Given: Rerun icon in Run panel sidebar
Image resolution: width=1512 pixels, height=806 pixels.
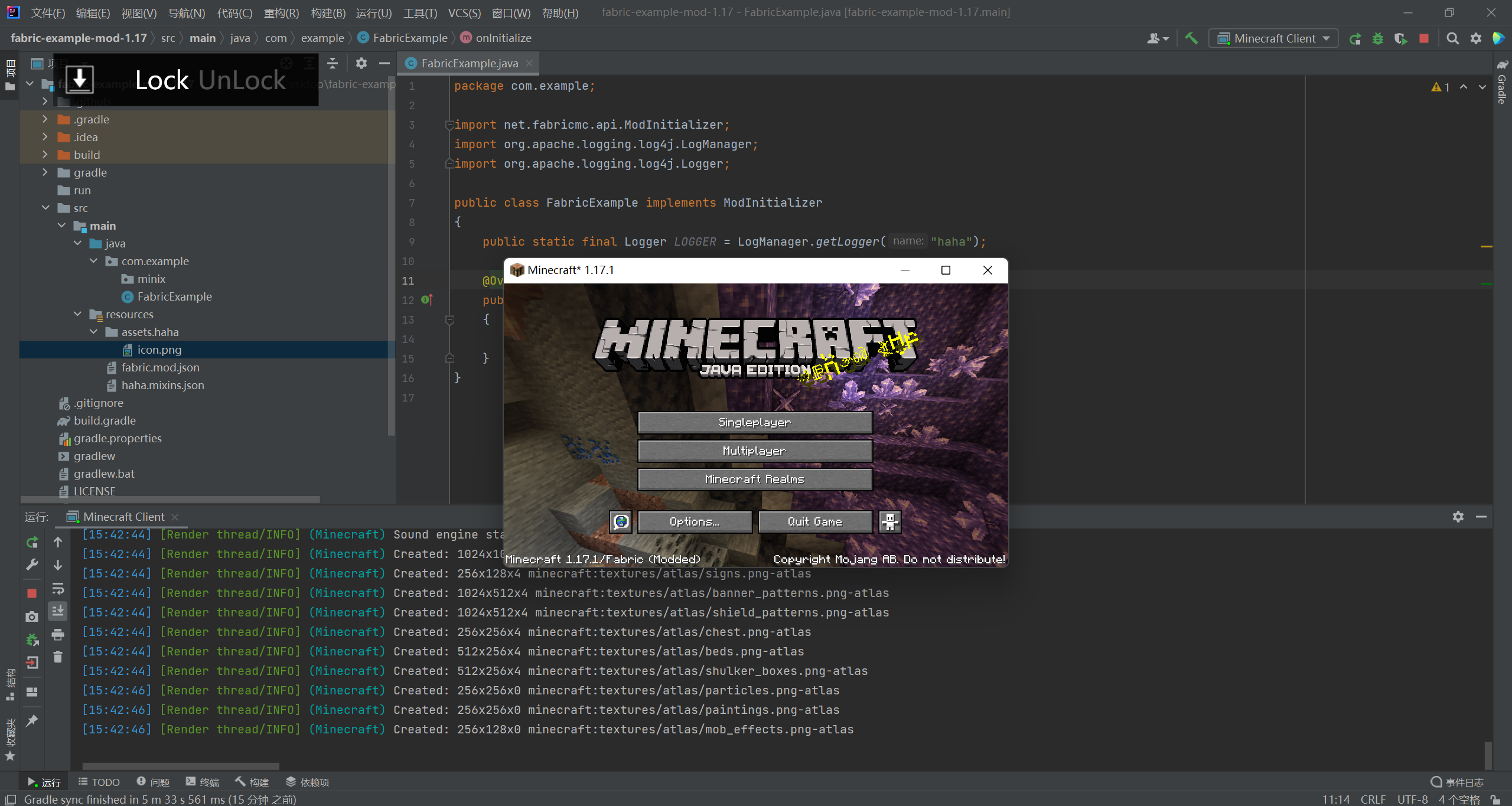Looking at the screenshot, I should click(x=32, y=541).
